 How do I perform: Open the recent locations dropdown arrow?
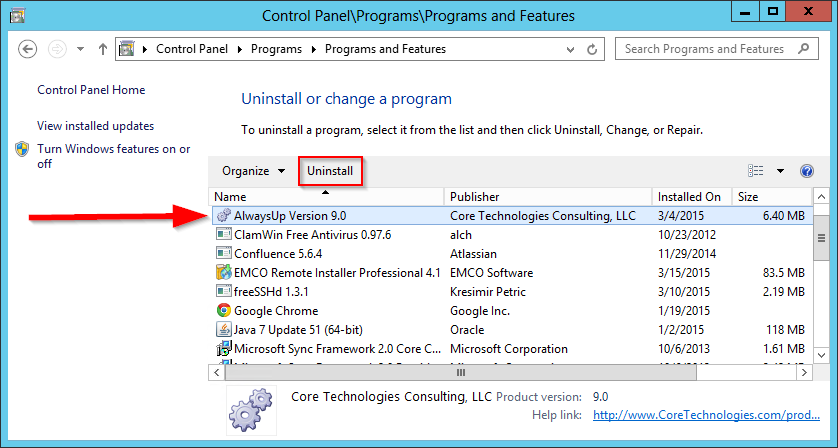pos(80,49)
